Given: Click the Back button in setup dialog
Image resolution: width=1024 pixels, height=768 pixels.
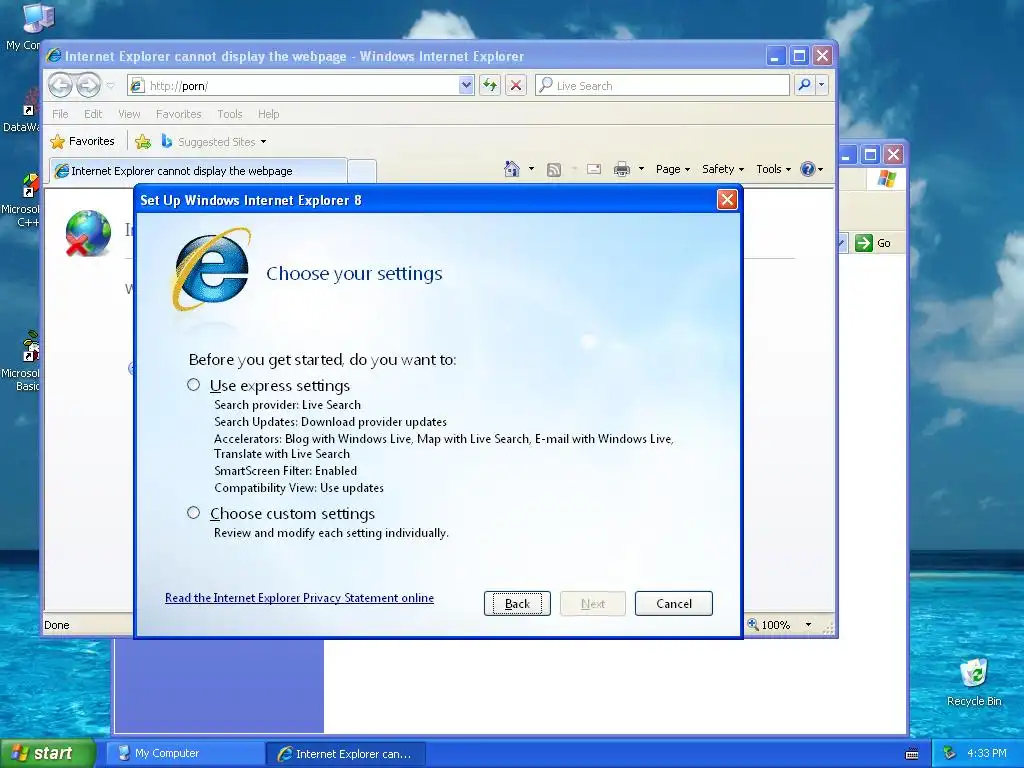Looking at the screenshot, I should pos(517,603).
